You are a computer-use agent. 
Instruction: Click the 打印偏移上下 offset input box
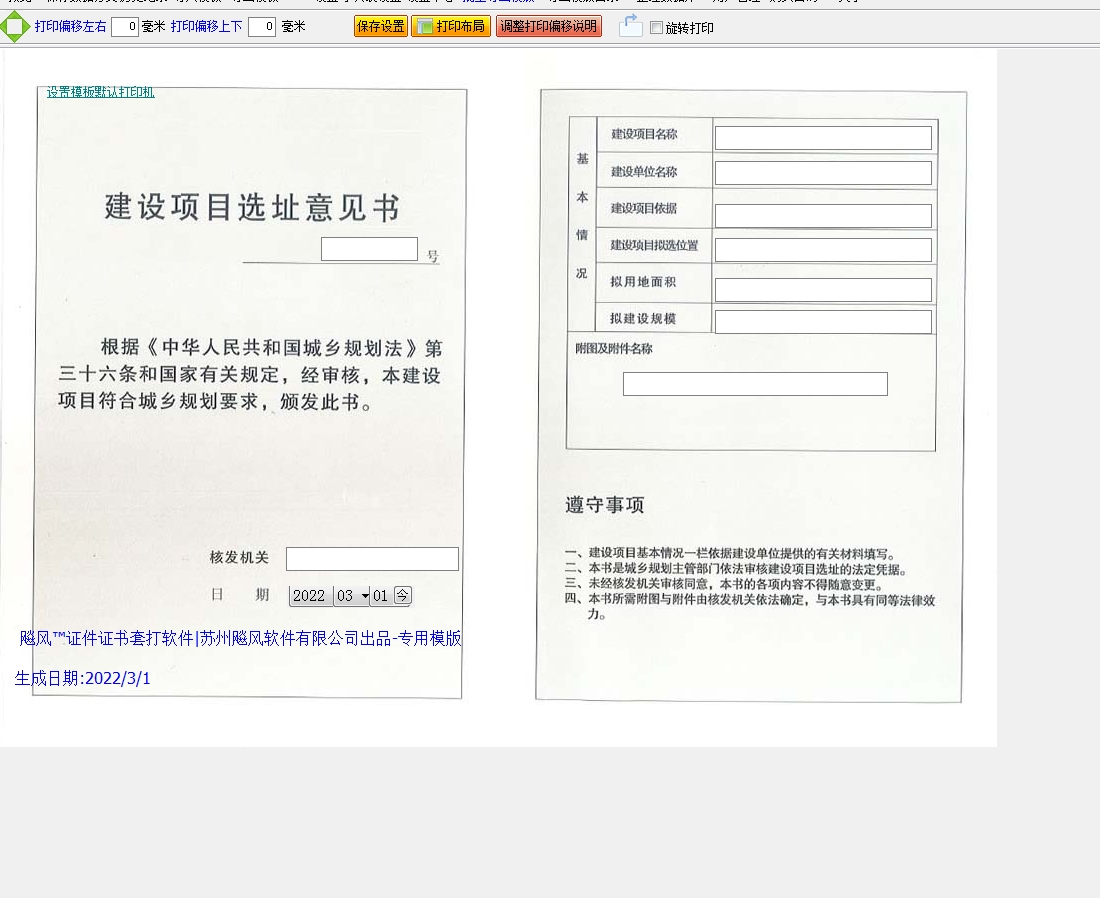pyautogui.click(x=261, y=27)
